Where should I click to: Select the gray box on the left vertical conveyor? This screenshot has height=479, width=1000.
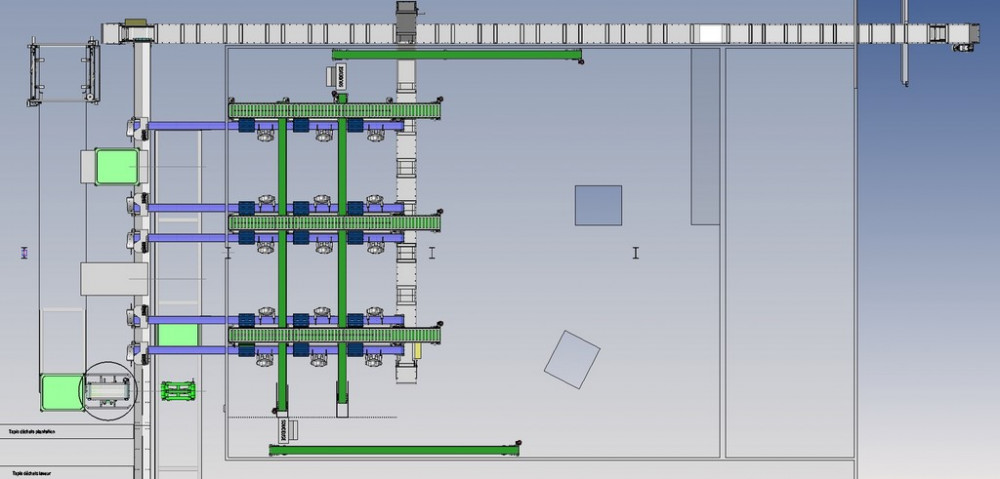tap(114, 278)
